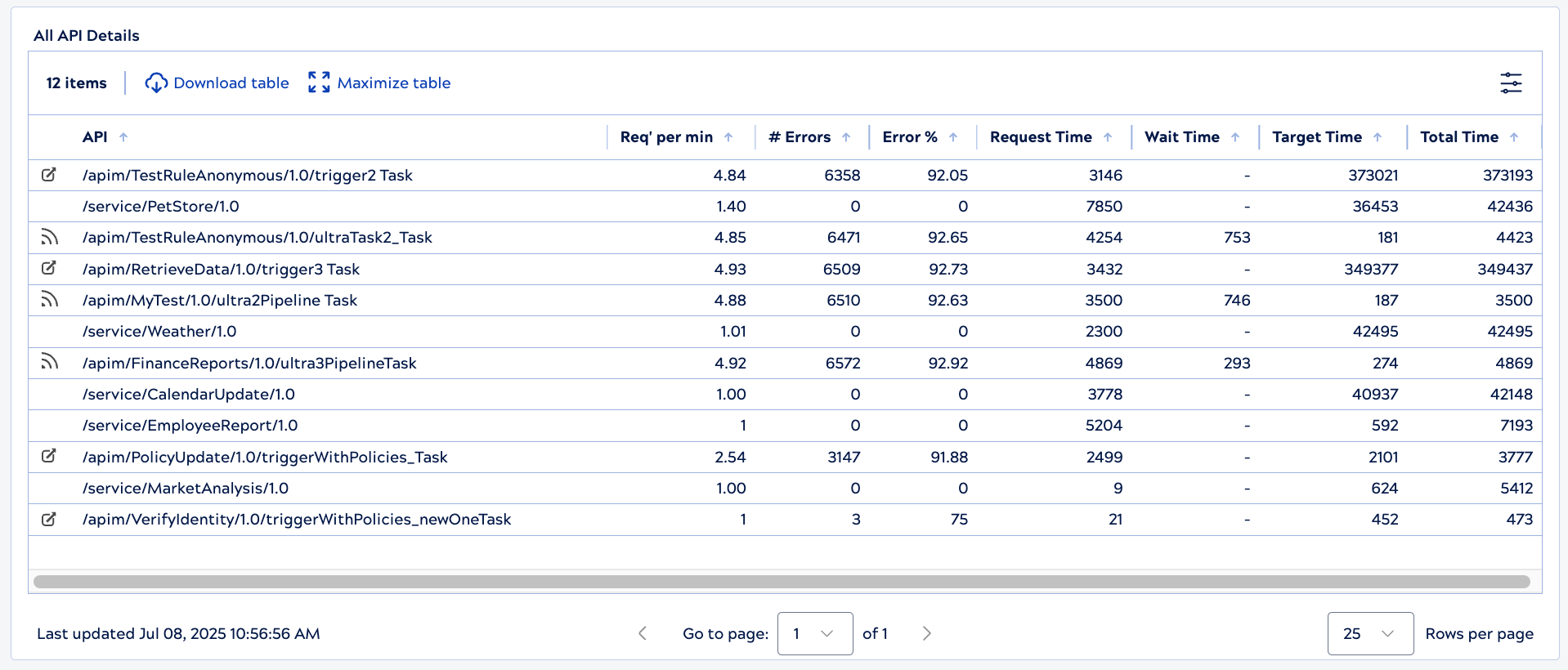Sort by Total Time header
Image resolution: width=1568 pixels, height=670 pixels.
1459,137
